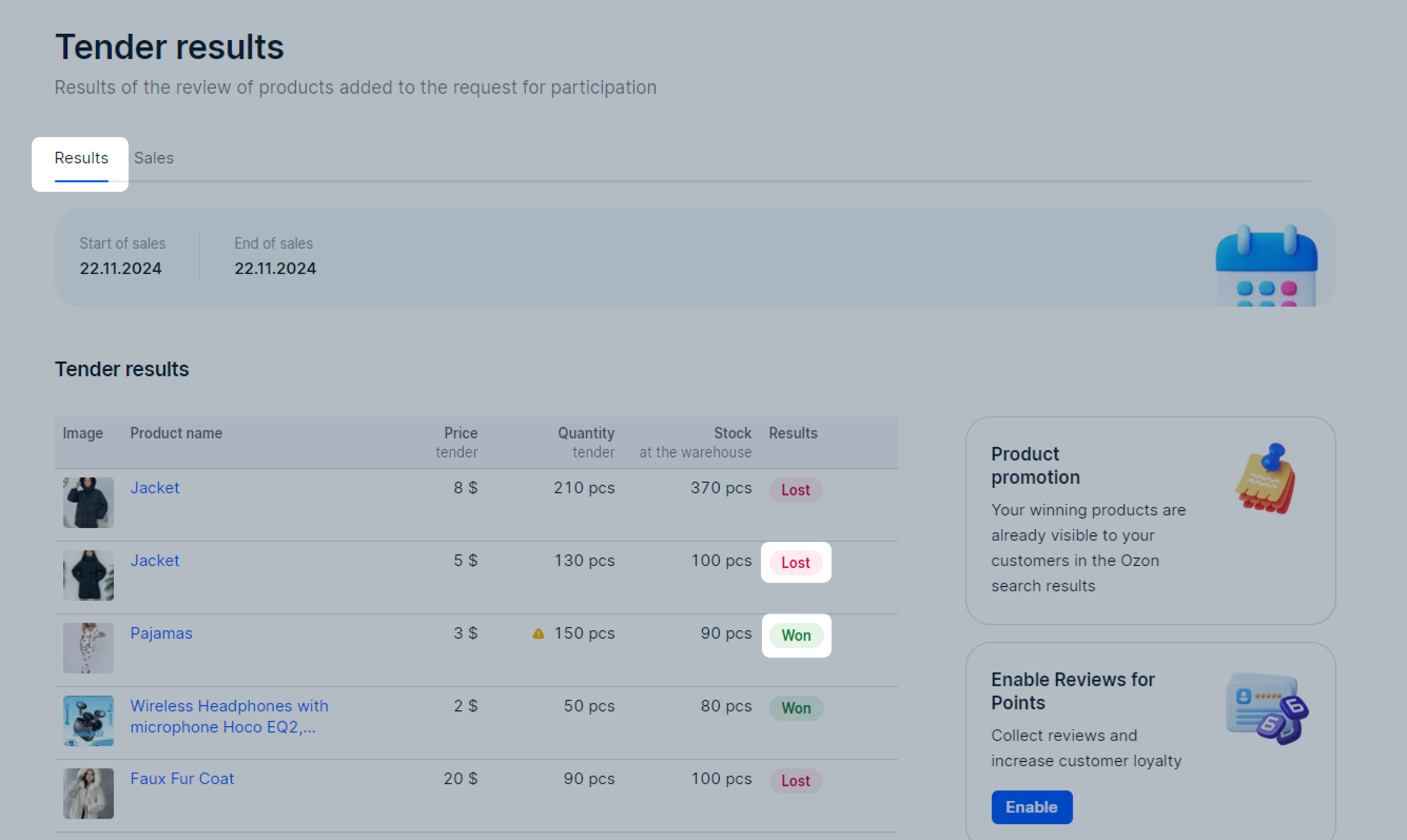Viewport: 1407px width, 840px height.
Task: Click the Product promotion card heading
Action: pyautogui.click(x=1035, y=465)
